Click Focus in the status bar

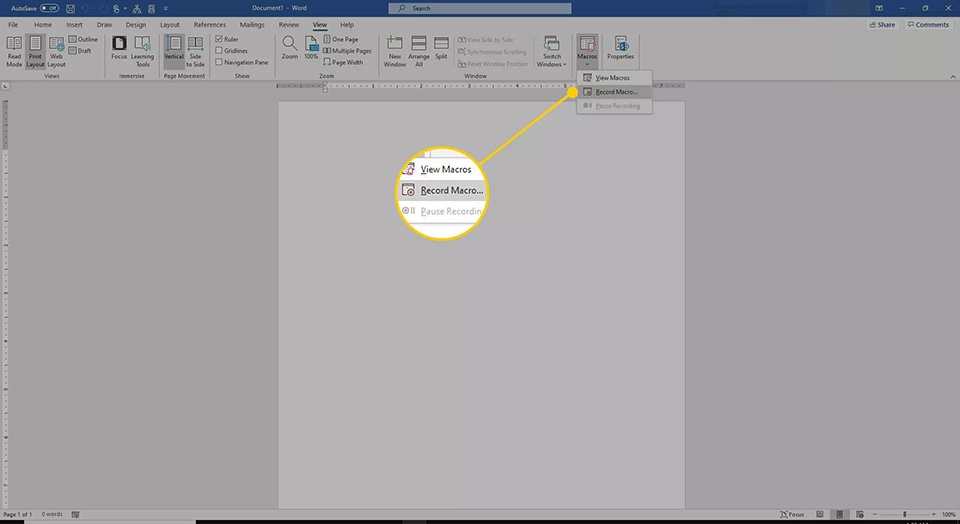792,514
